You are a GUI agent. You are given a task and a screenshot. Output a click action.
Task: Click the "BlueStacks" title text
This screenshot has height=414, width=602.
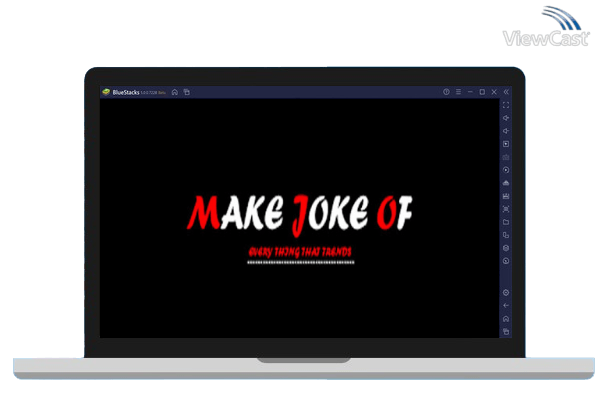126,93
